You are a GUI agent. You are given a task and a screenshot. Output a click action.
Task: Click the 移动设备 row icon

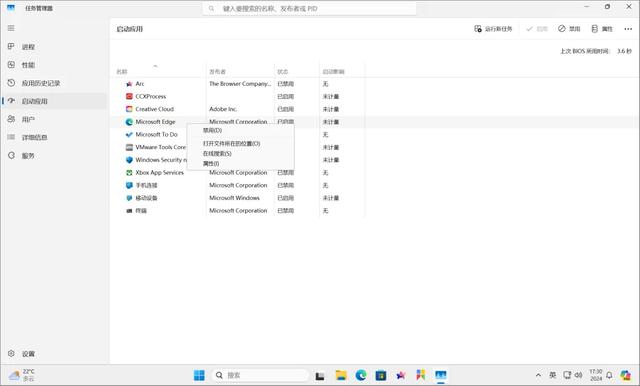click(x=129, y=198)
